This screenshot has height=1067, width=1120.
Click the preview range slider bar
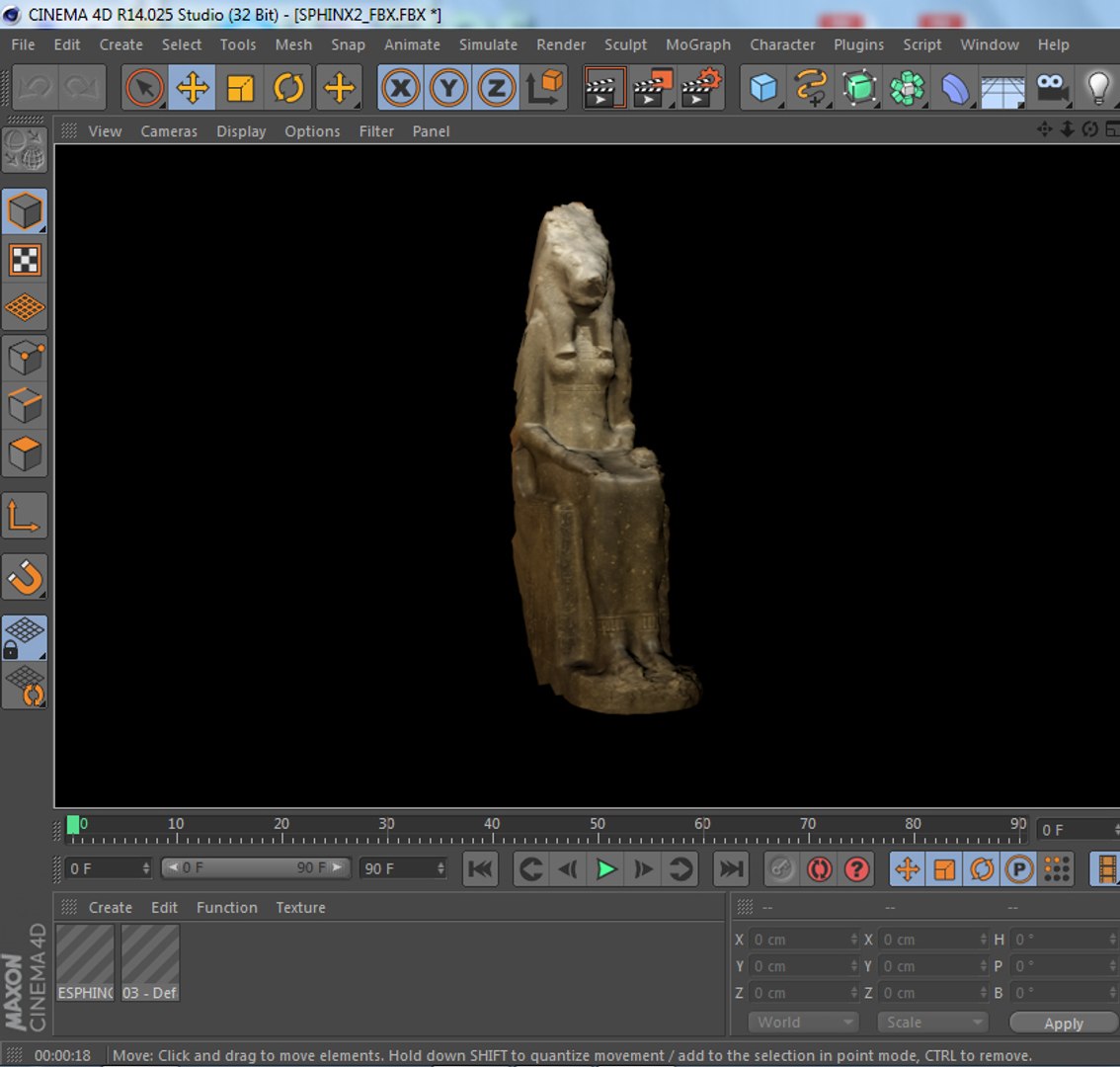click(x=256, y=867)
